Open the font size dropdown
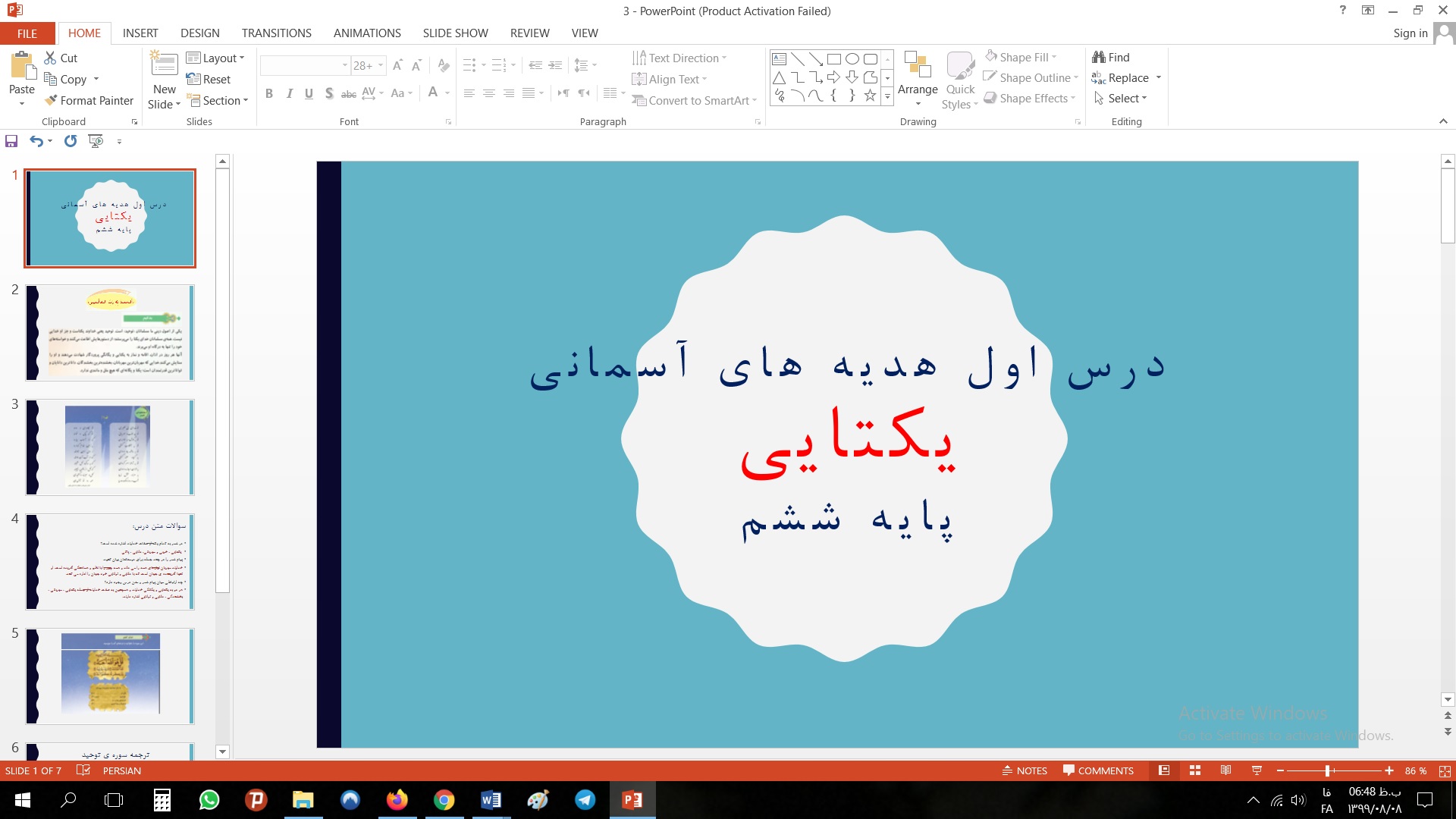 tap(381, 66)
